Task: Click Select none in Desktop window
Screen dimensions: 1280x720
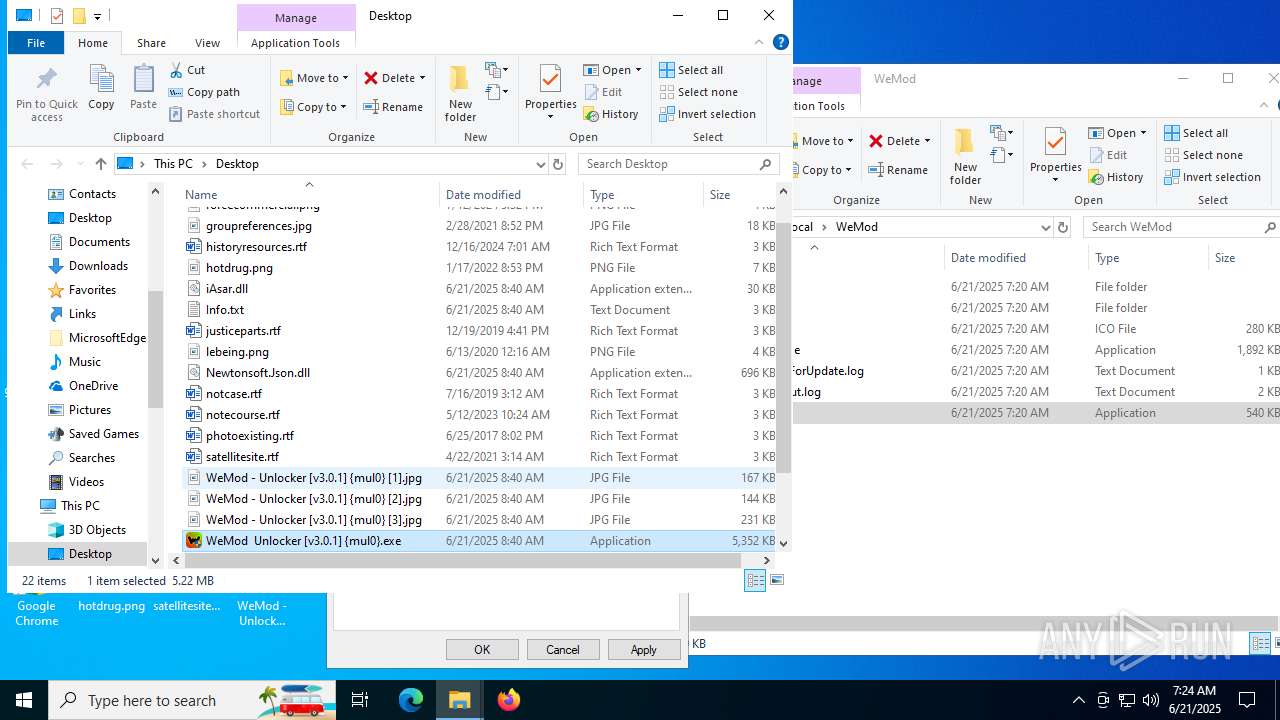Action: [x=698, y=92]
